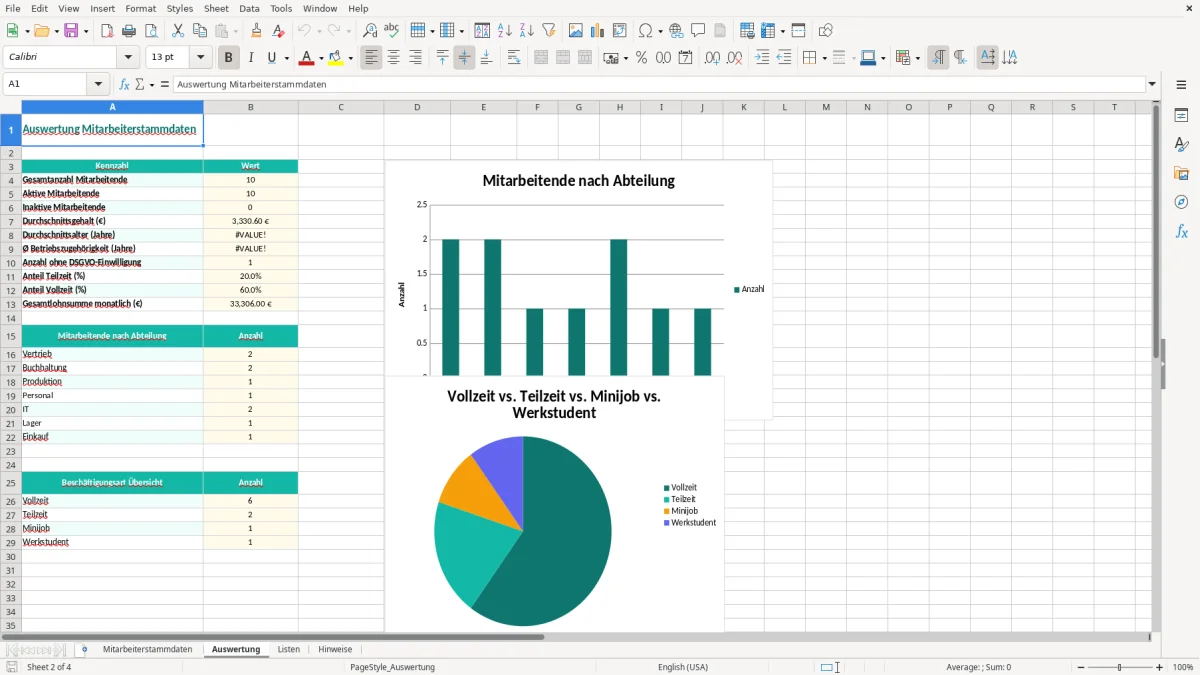Open the Open-file dropdown arrow
The width and height of the screenshot is (1200, 675).
coord(54,31)
